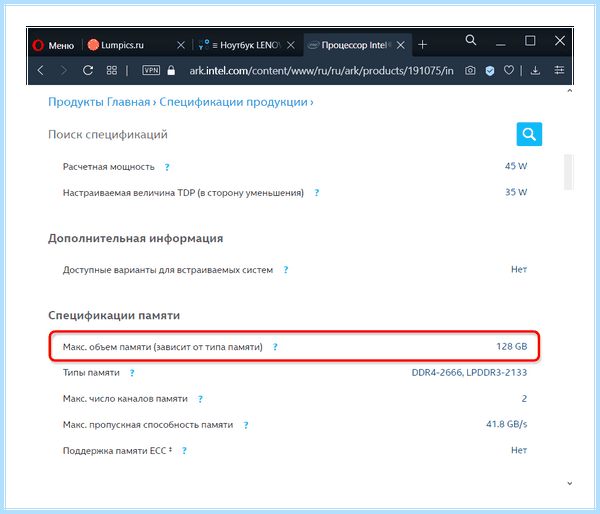Viewport: 600px width, 514px height.
Task: Click the tab search magnifier icon
Action: tap(471, 40)
